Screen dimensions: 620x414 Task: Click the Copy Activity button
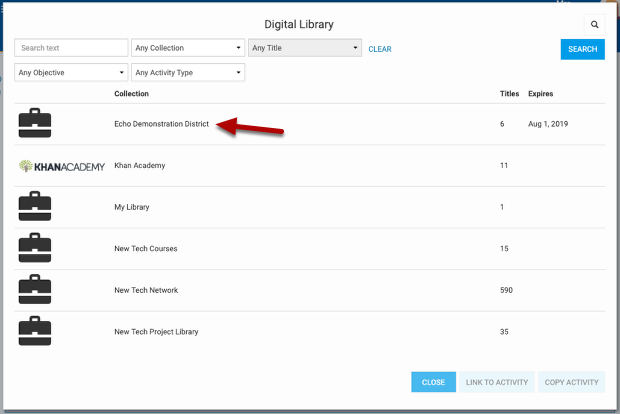[x=571, y=382]
